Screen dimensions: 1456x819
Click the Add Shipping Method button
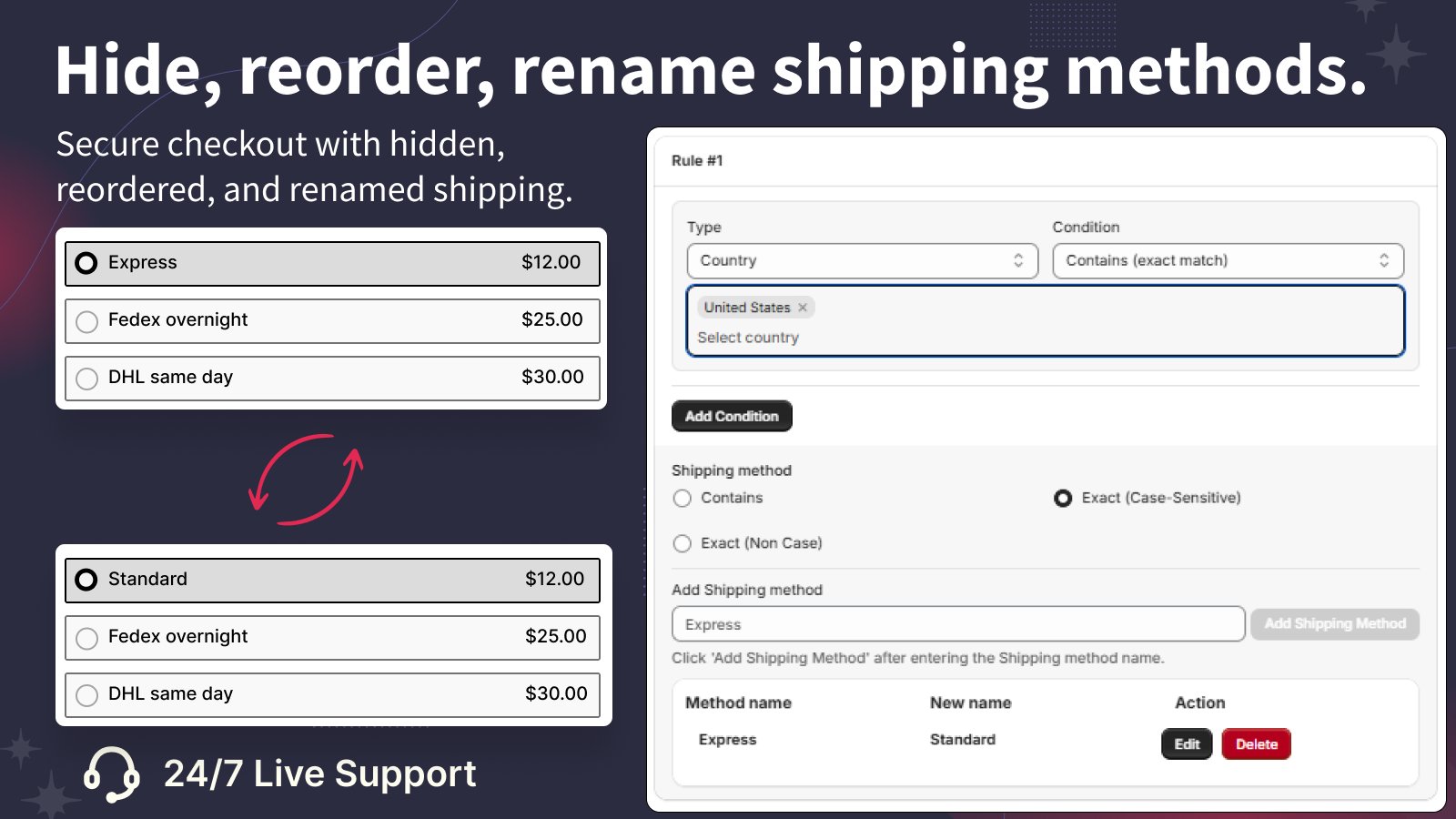[x=1334, y=624]
